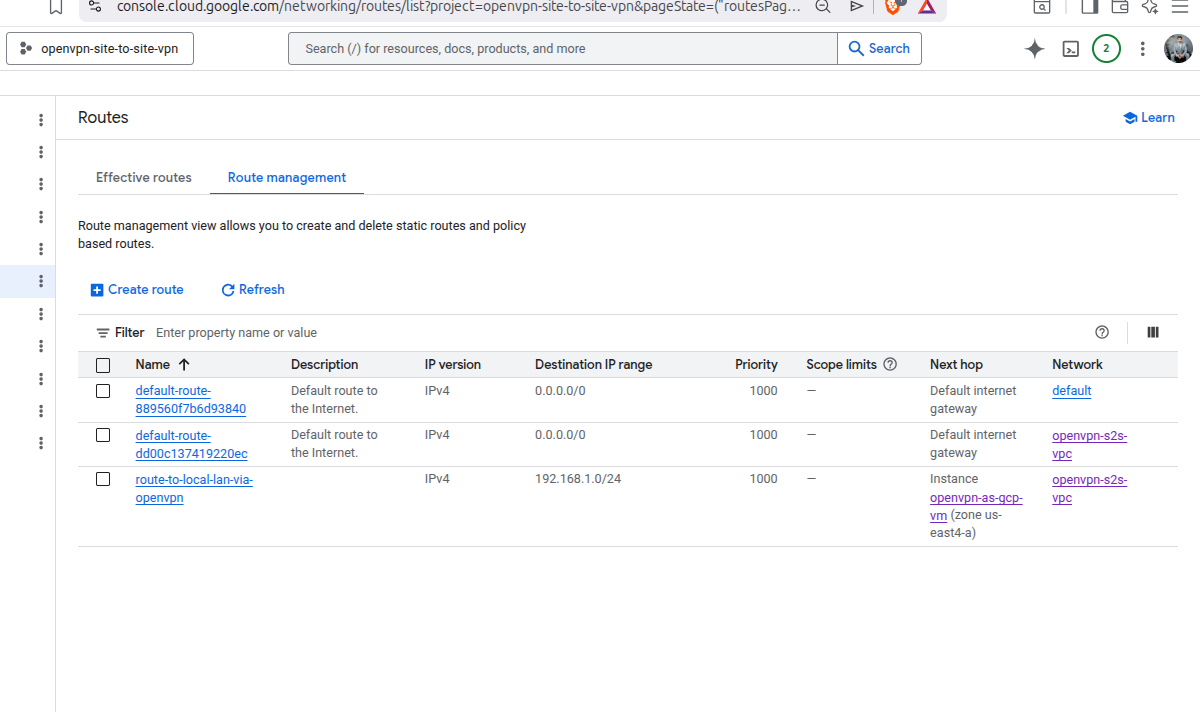Click the Brave Rewards triangle icon
This screenshot has width=1200, height=712.
pos(927,6)
